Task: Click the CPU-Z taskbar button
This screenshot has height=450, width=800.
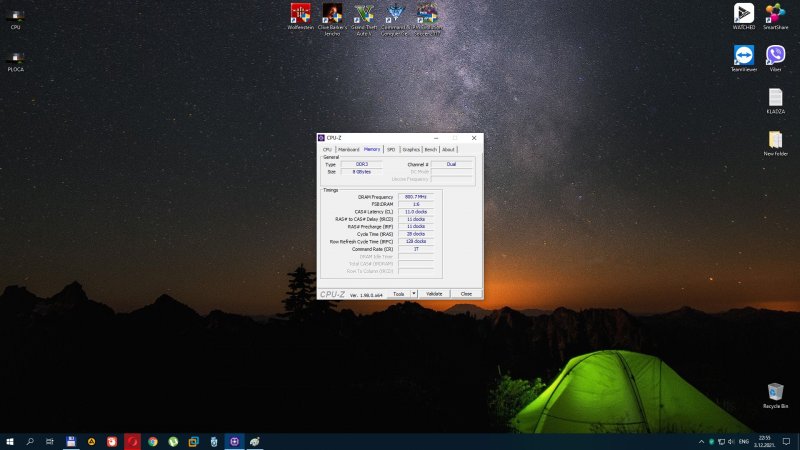Action: [234, 441]
